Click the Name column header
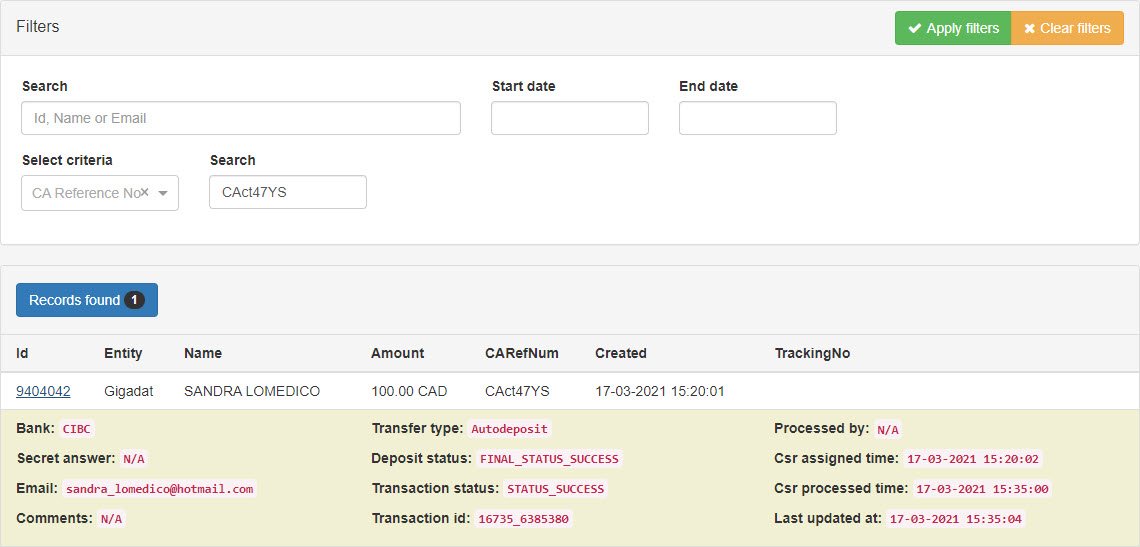 point(203,354)
